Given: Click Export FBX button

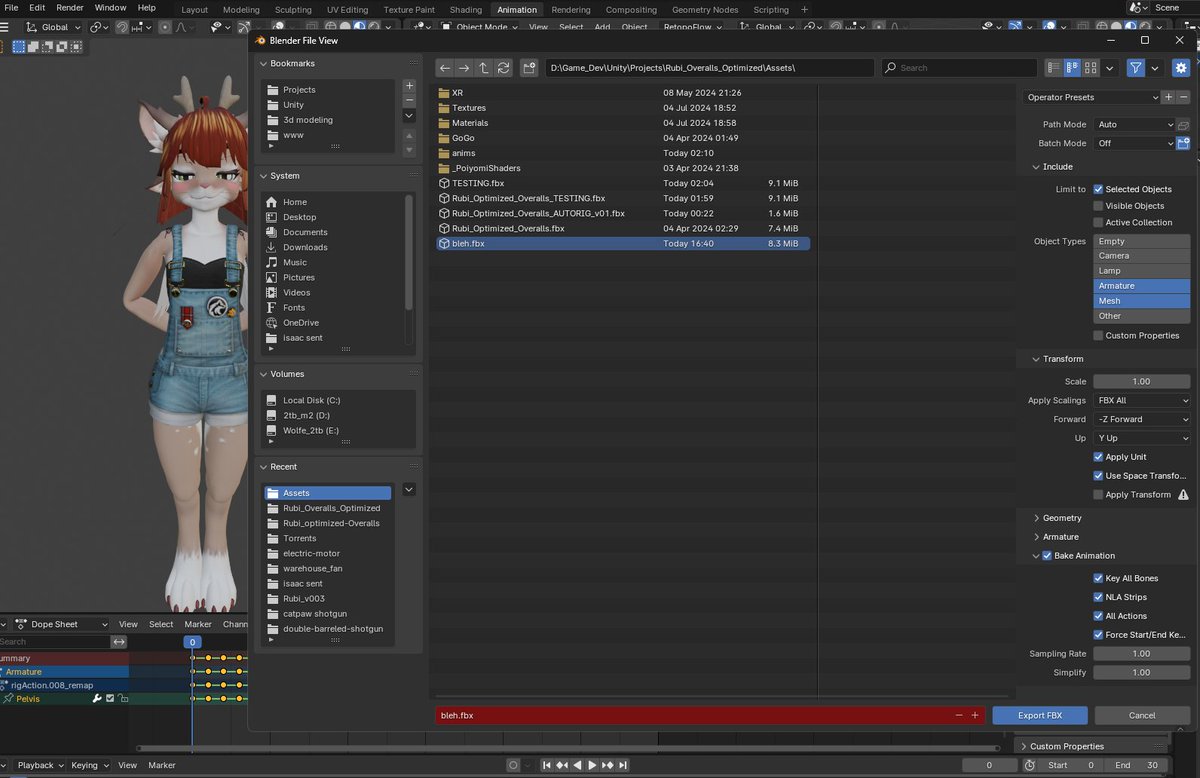Looking at the screenshot, I should [x=1040, y=716].
